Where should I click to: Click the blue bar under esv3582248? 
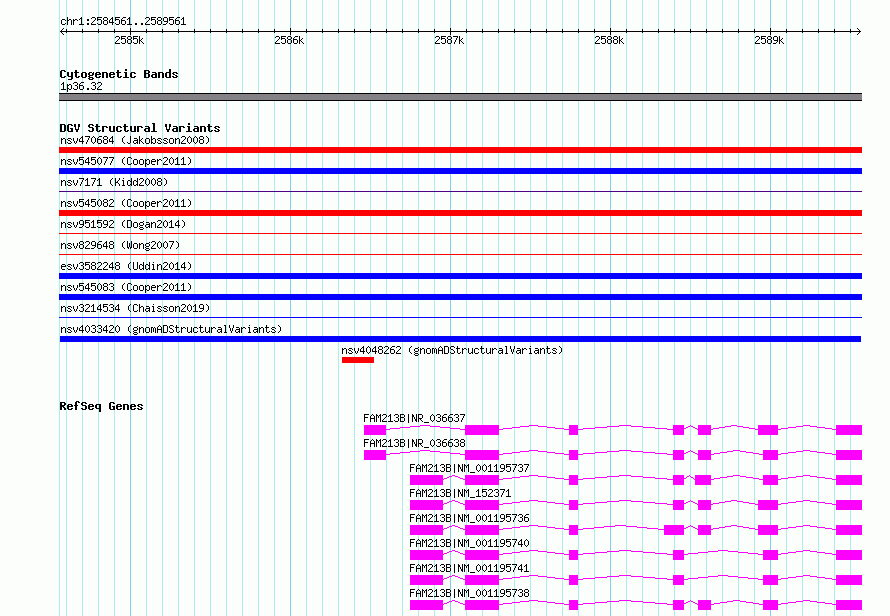point(460,276)
